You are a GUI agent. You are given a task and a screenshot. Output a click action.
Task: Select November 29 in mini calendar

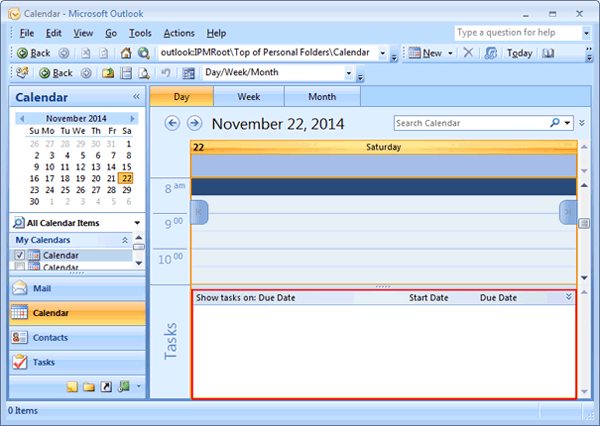click(x=127, y=190)
